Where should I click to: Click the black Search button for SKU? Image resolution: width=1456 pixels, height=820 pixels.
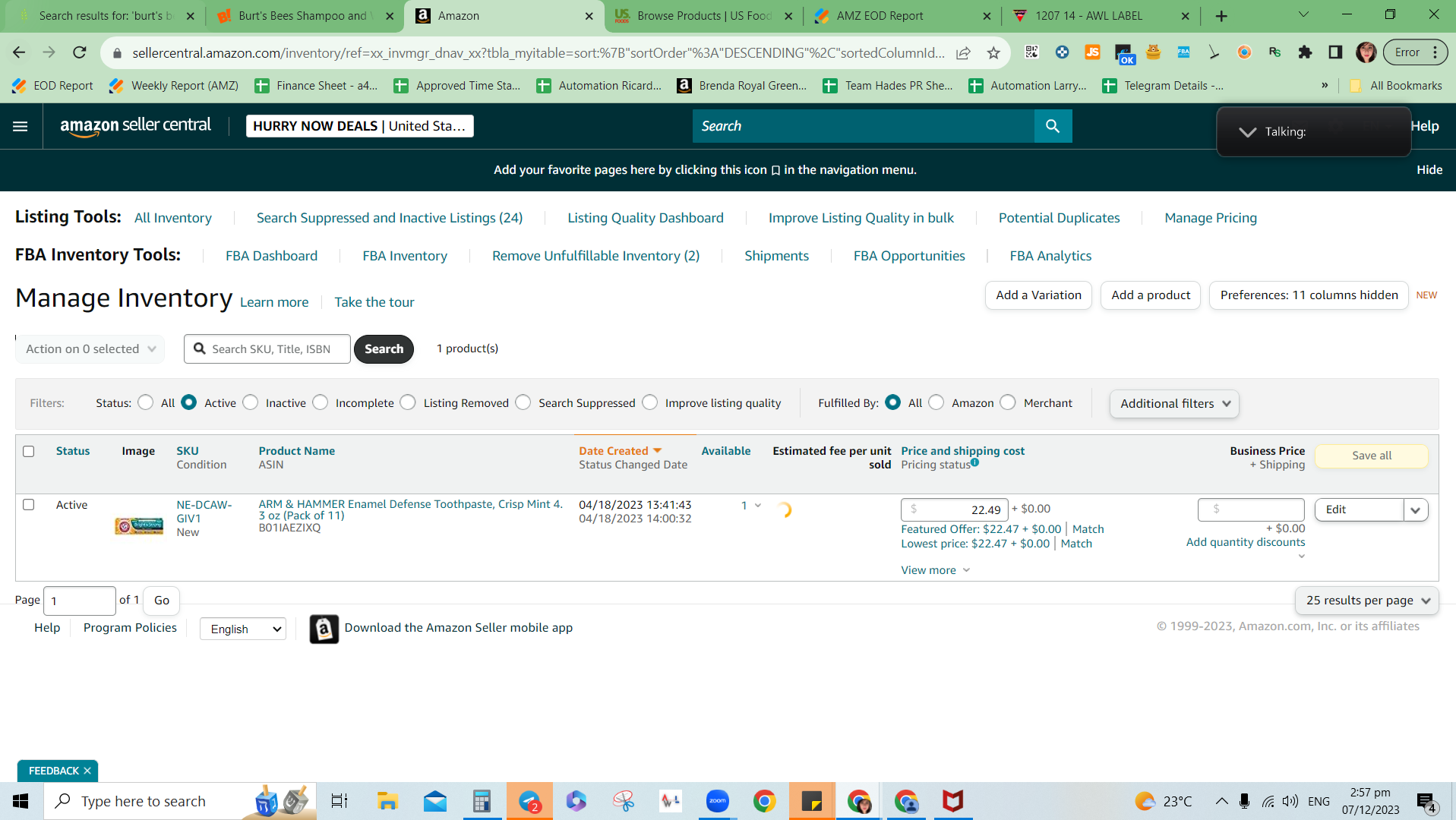point(384,349)
